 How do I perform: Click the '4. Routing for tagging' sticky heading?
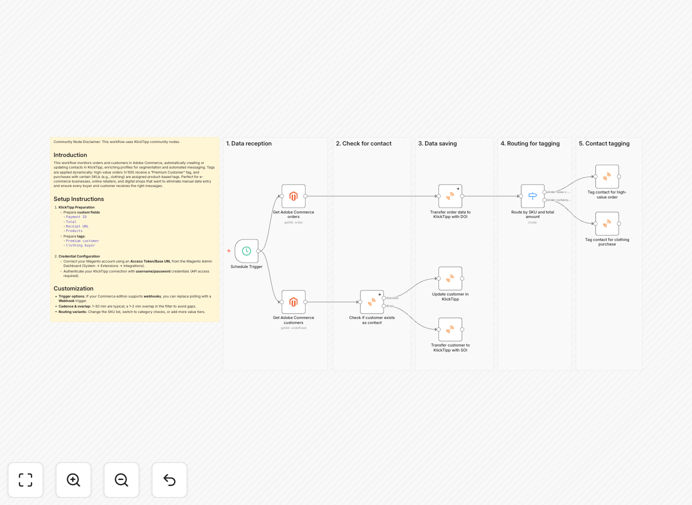[530, 143]
